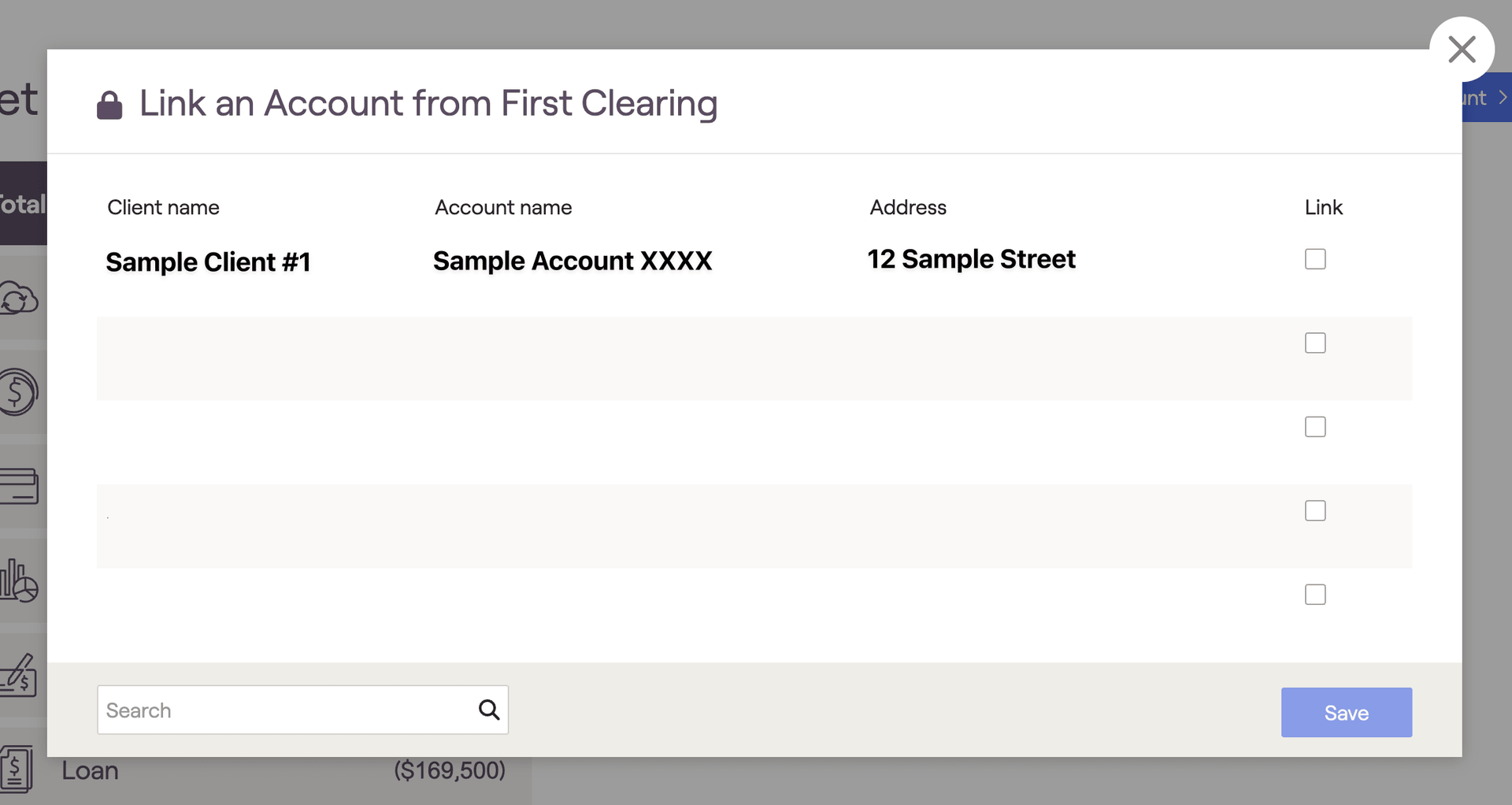Select the pencil and dollar document sidebar icon
The image size is (1512, 805).
[19, 675]
